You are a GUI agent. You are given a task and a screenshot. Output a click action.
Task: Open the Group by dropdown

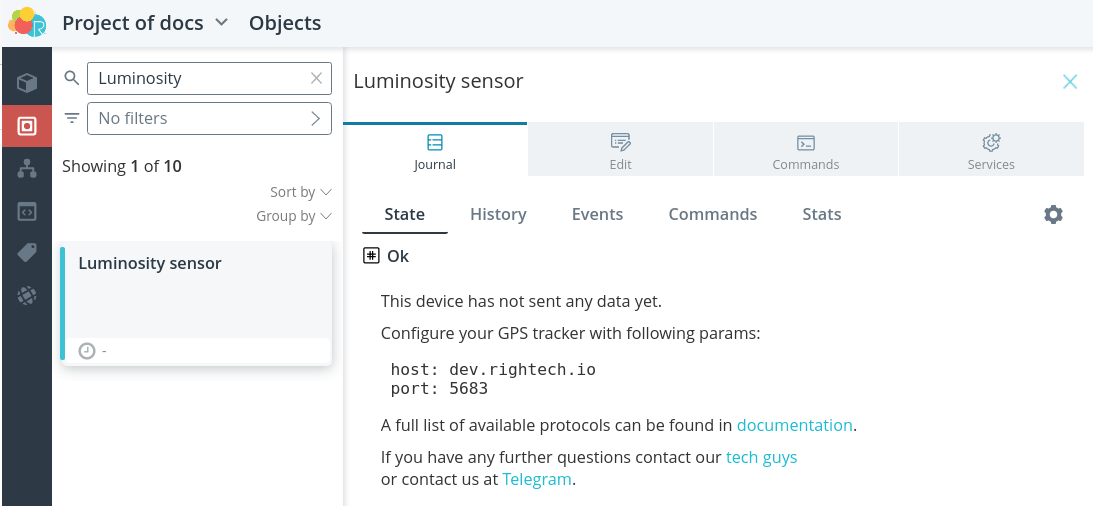(293, 216)
